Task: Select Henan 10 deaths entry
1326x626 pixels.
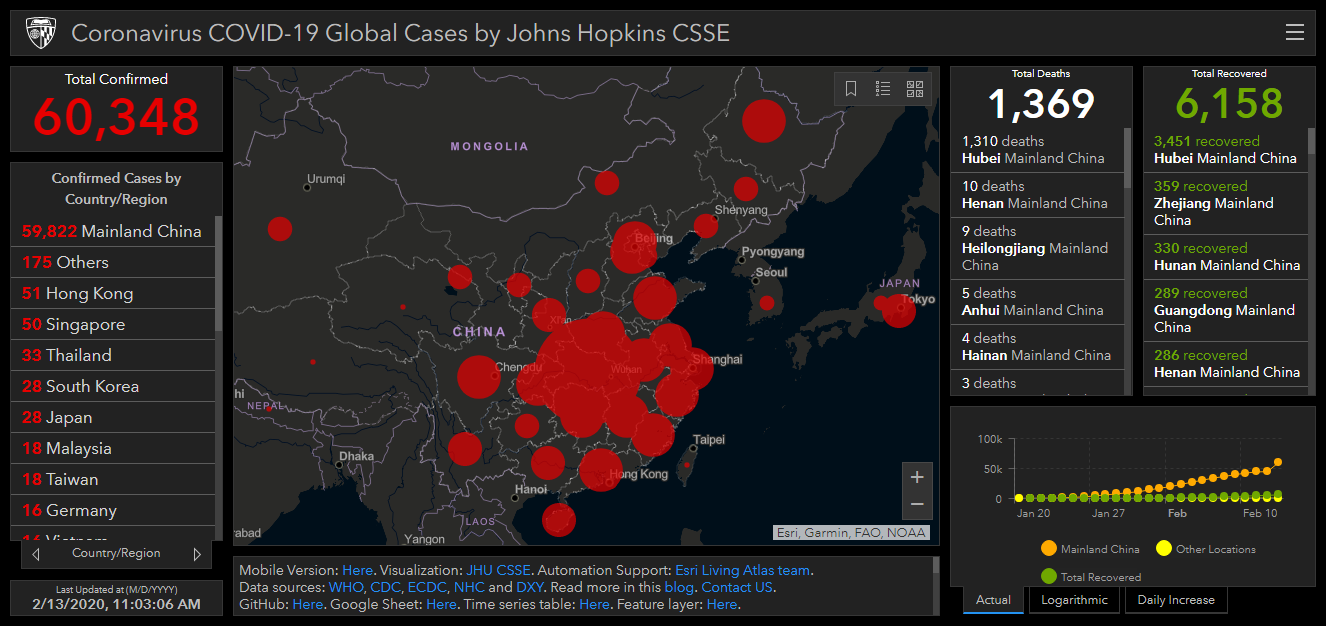Action: coord(1037,195)
